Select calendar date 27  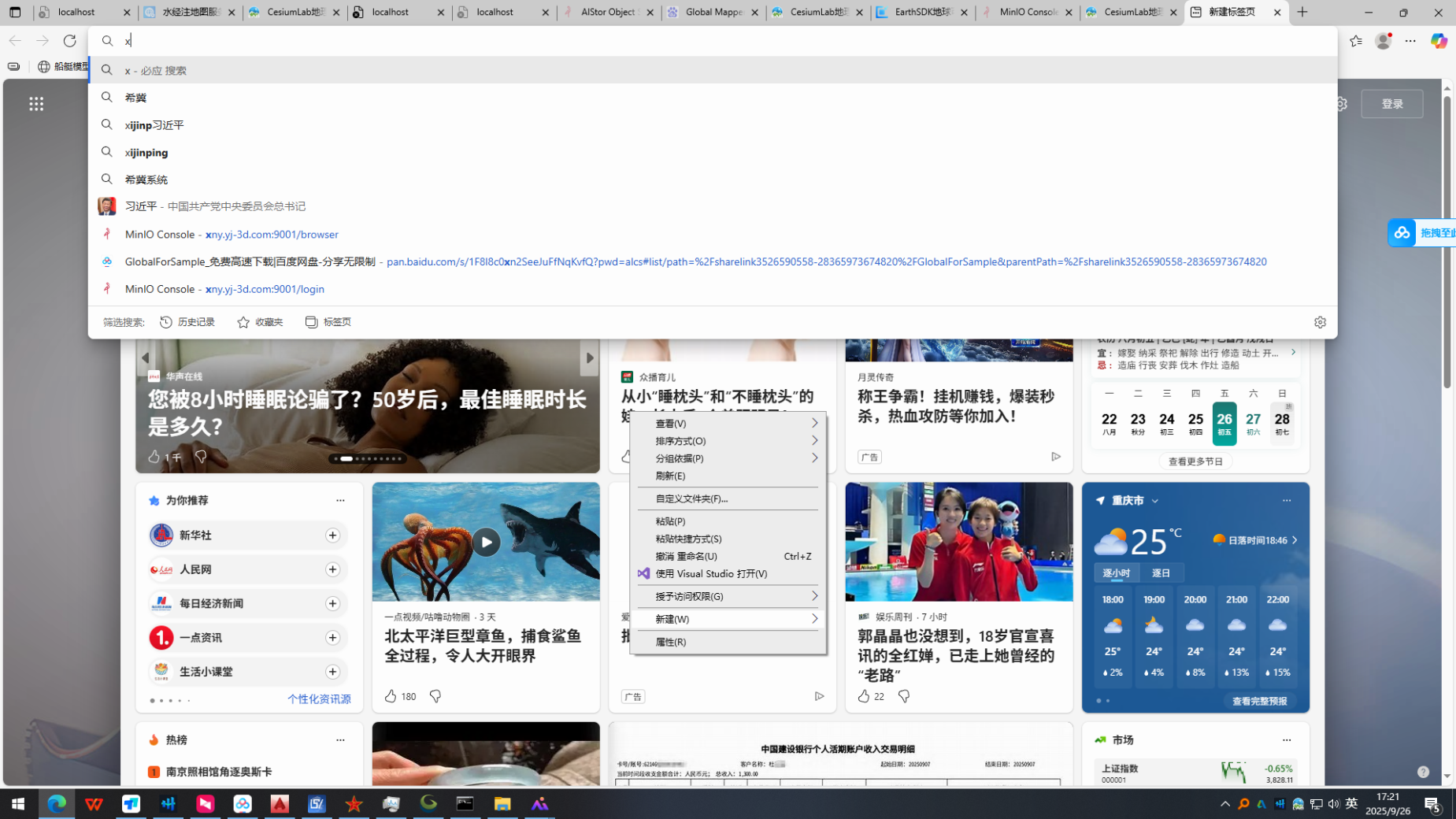[x=1253, y=423]
